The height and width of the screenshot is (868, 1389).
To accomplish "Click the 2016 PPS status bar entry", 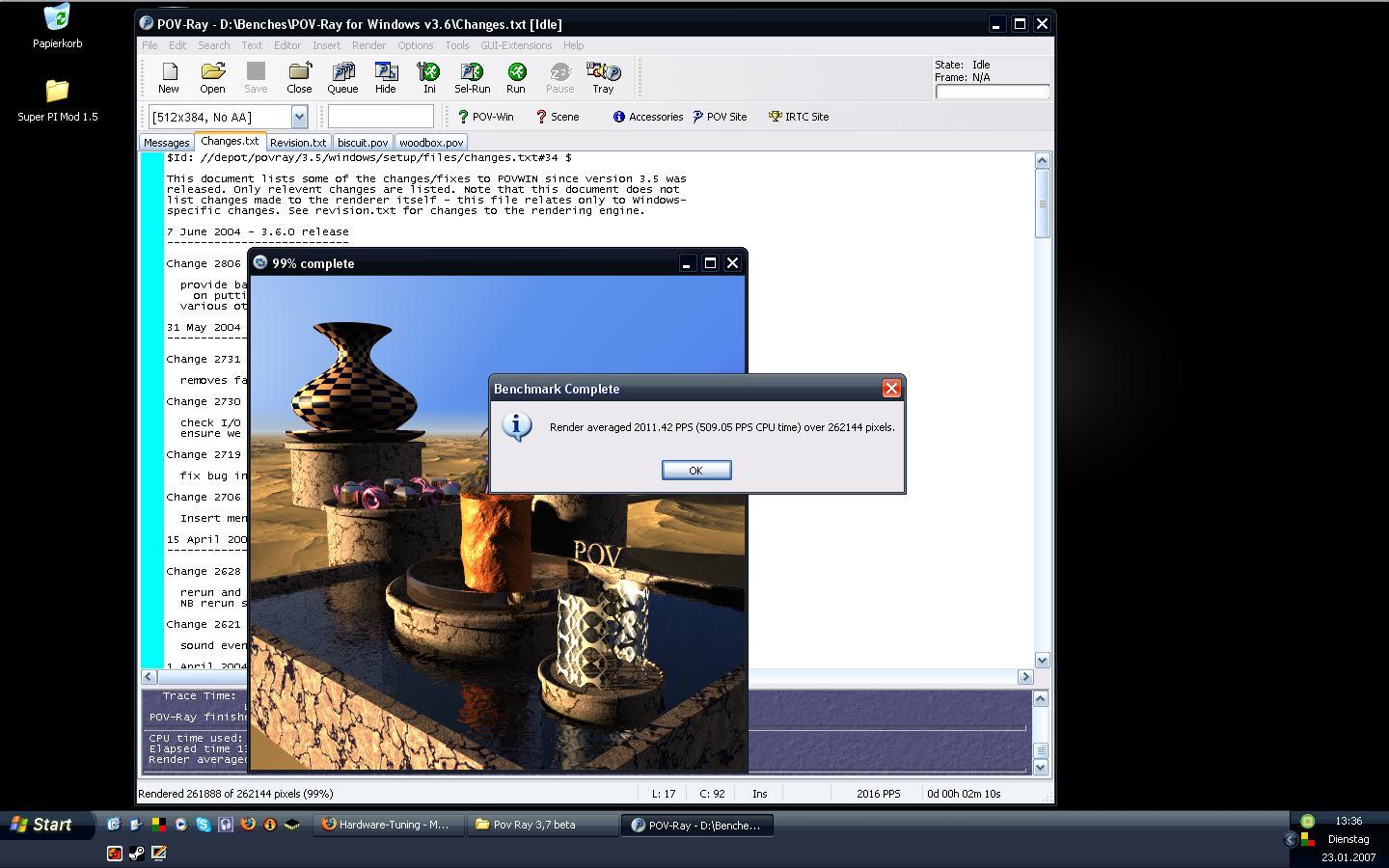I will pos(878,794).
